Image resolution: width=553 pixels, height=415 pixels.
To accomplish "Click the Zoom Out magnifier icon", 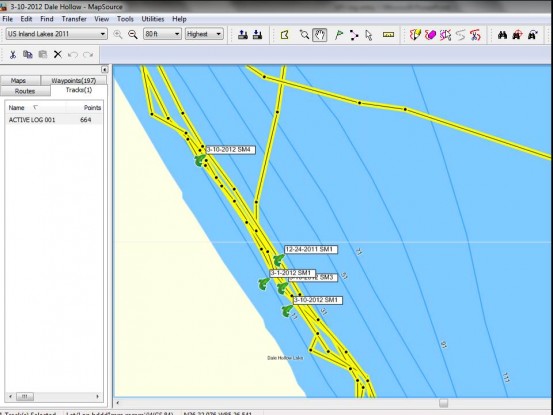I will [x=133, y=34].
